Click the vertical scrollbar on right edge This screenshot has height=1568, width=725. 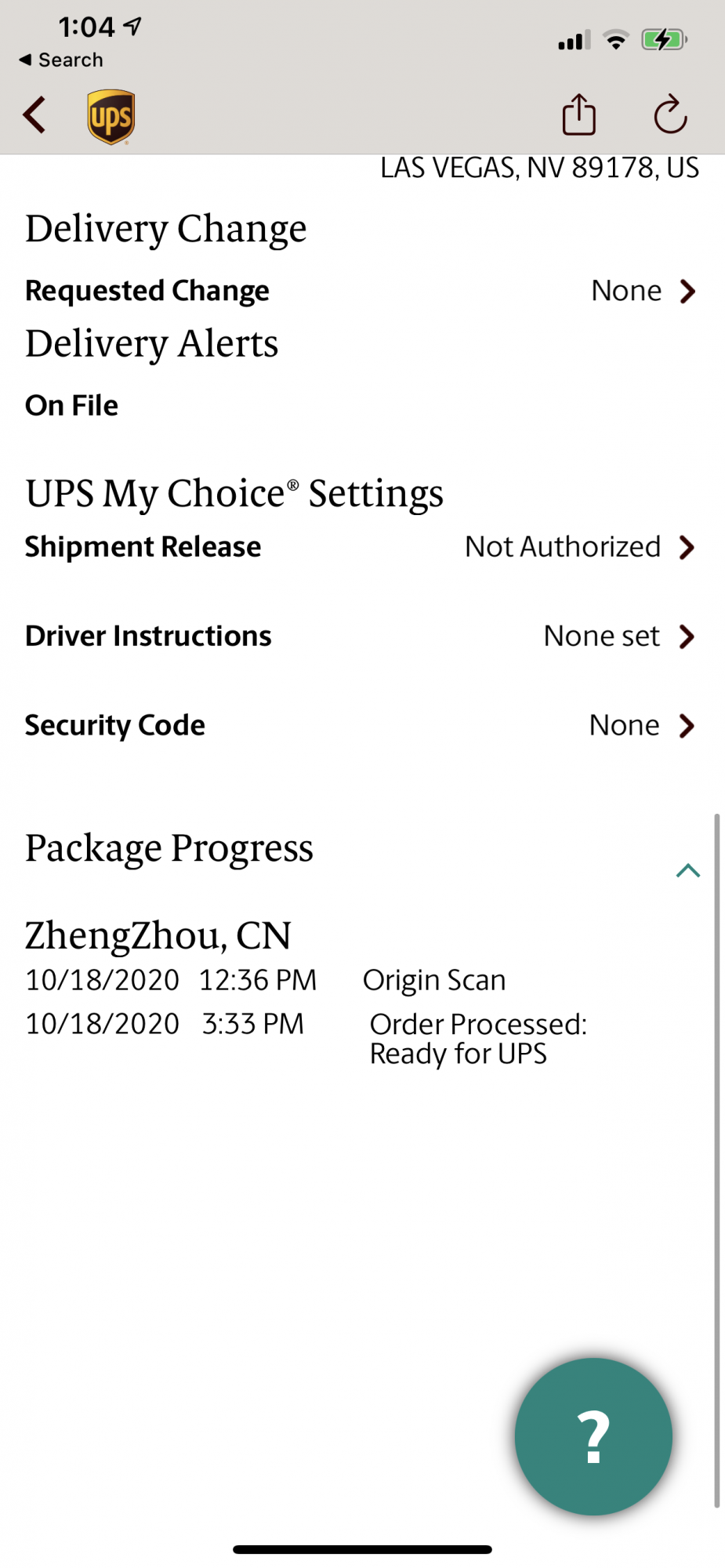716,1160
